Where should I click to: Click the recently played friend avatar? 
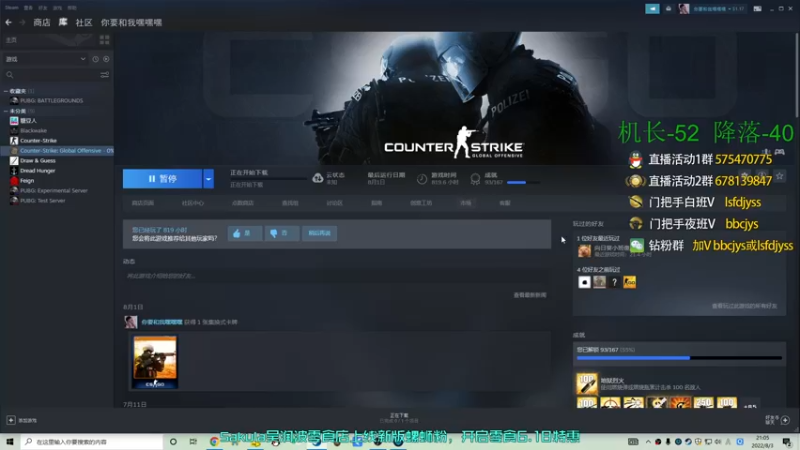584,251
